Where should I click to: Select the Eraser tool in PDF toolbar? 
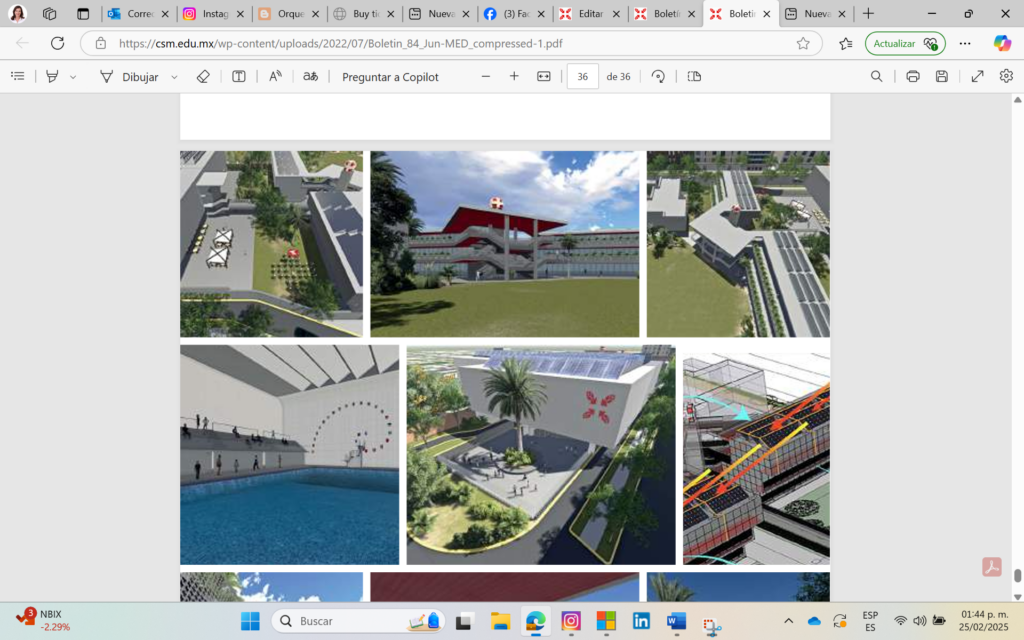(x=203, y=76)
